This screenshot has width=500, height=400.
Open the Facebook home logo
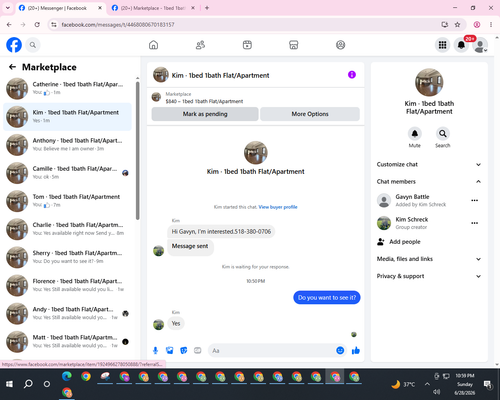coord(14,45)
